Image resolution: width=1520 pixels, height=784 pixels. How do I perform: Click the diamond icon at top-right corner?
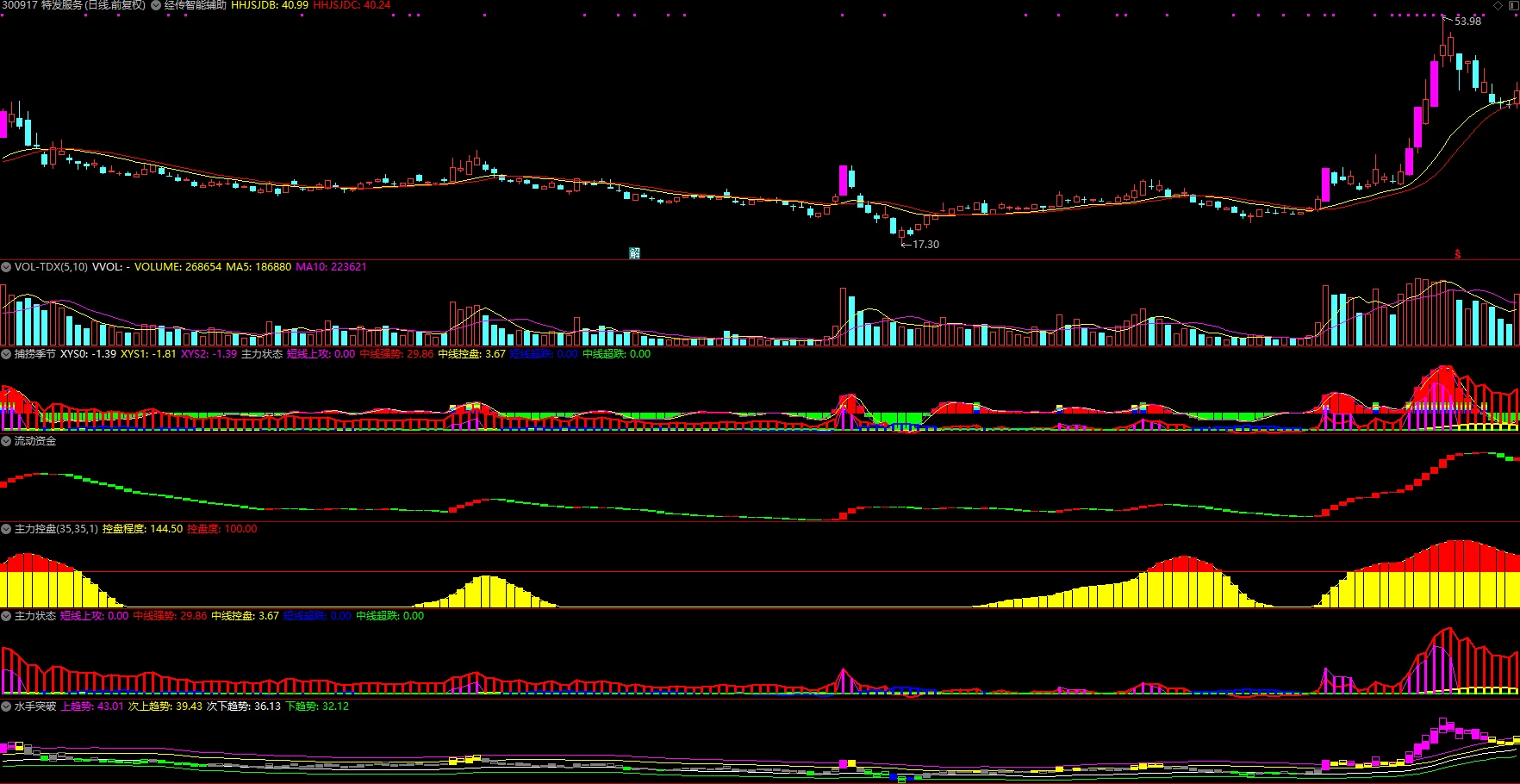coord(1498,5)
